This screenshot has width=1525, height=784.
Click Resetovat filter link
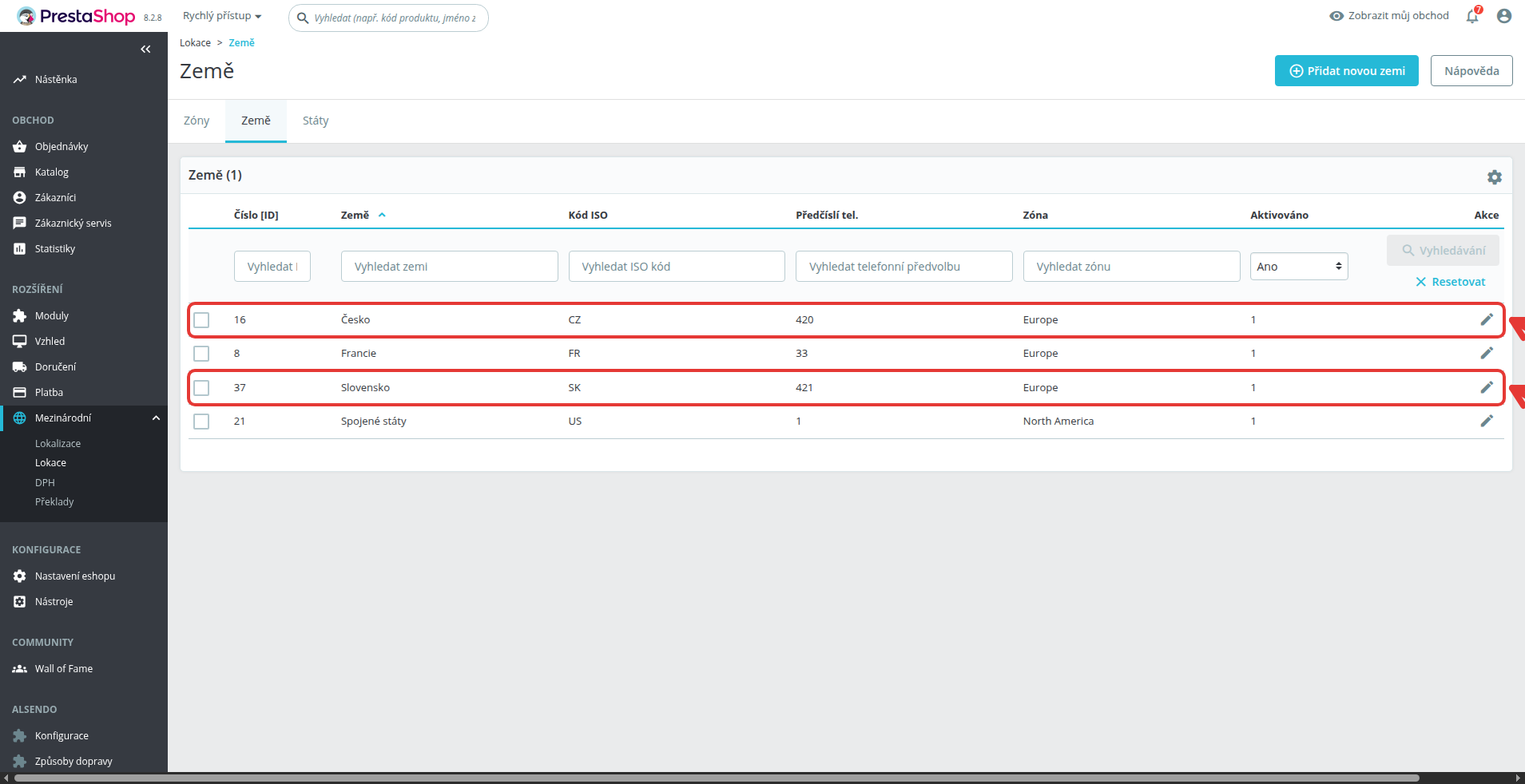click(1451, 282)
